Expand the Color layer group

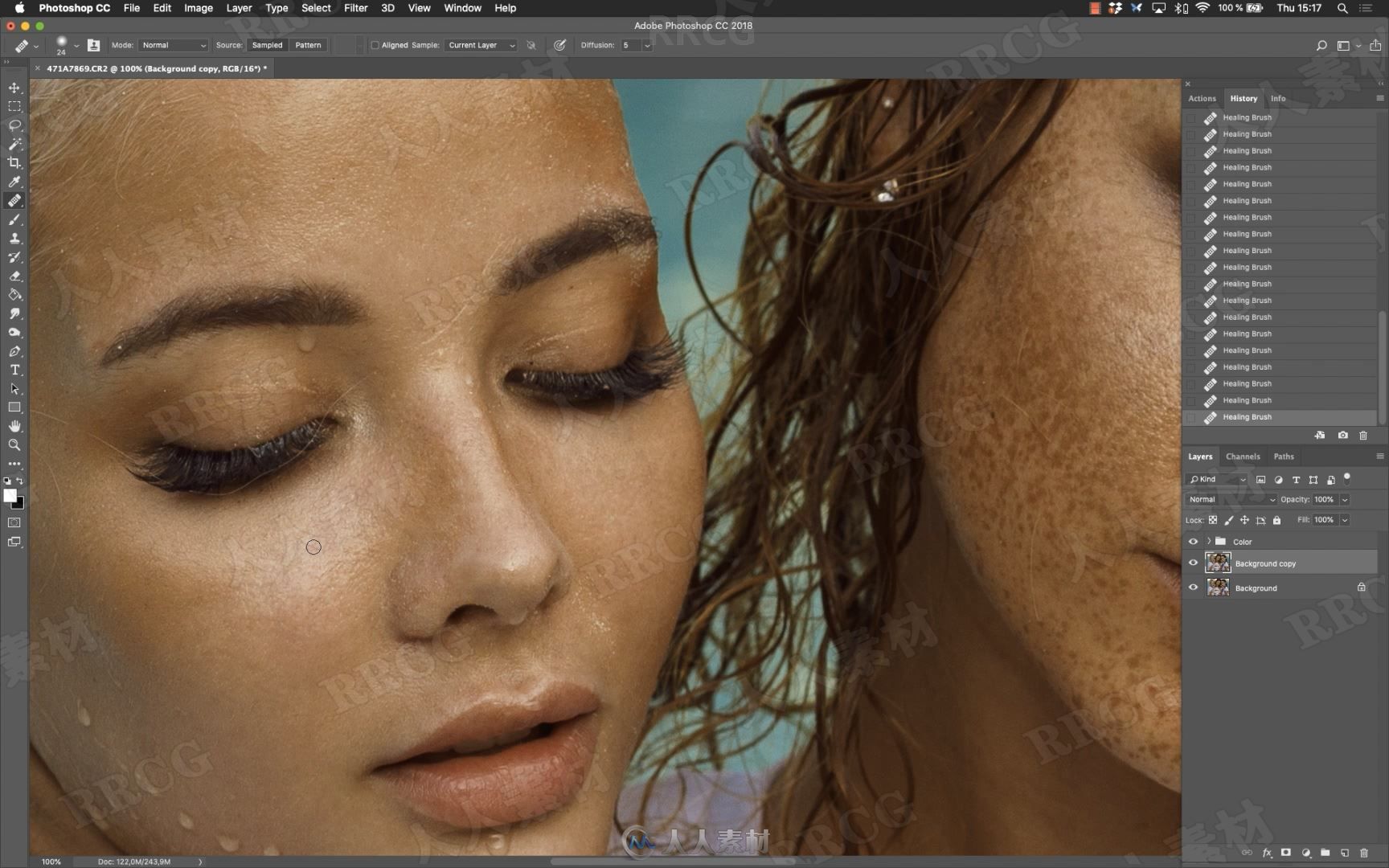click(1208, 542)
